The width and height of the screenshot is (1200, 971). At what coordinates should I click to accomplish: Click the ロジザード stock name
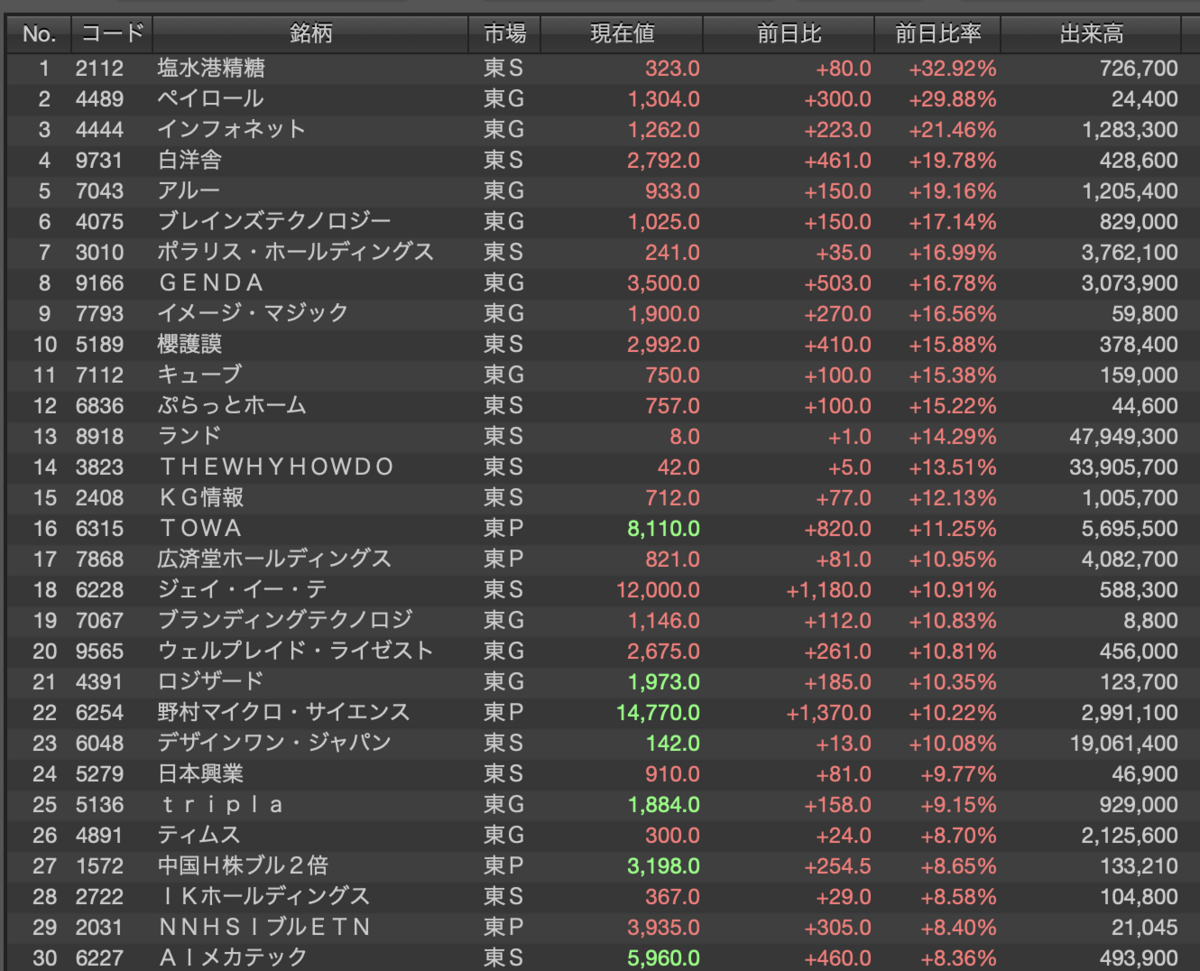(x=211, y=681)
